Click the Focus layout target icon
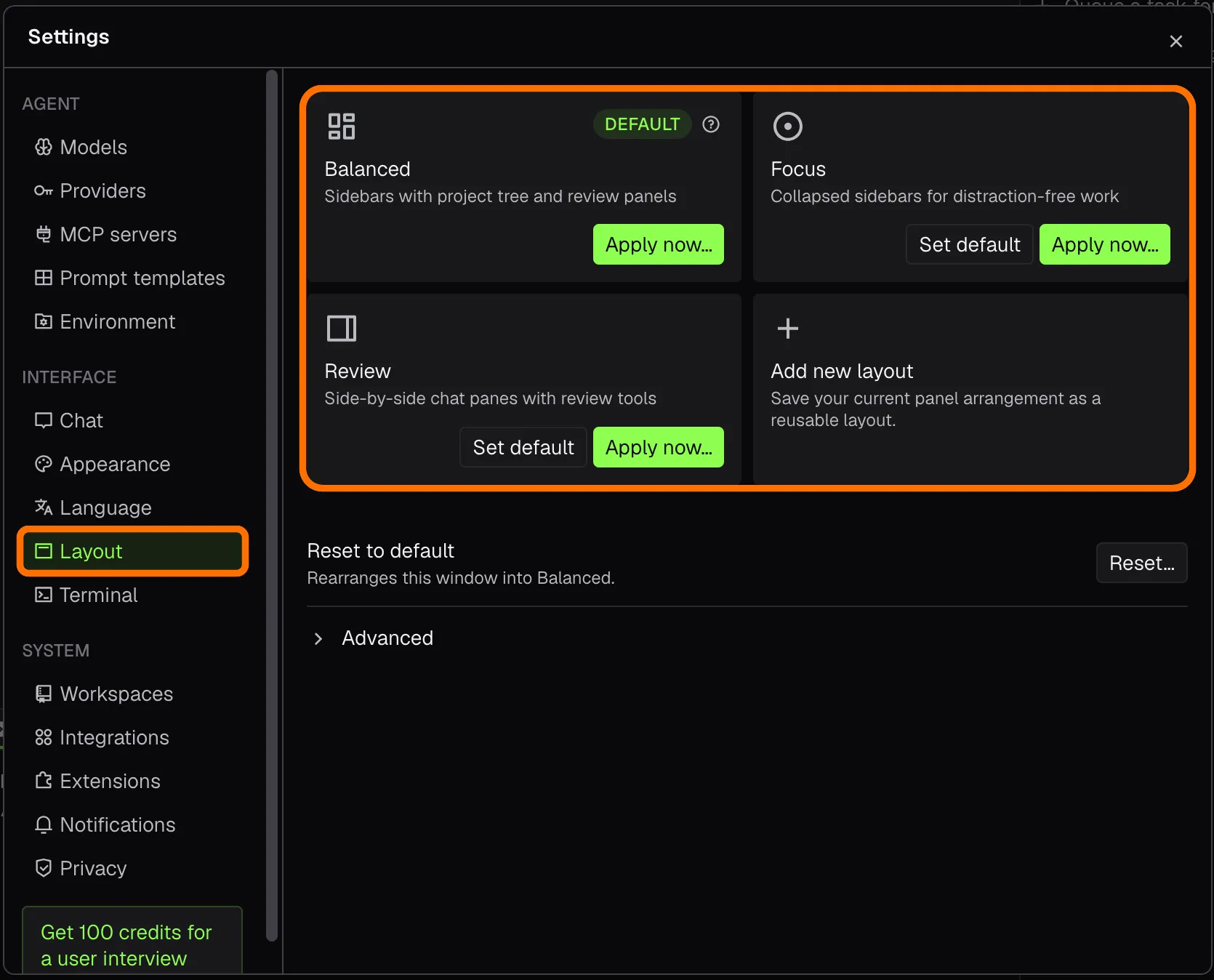 click(788, 126)
